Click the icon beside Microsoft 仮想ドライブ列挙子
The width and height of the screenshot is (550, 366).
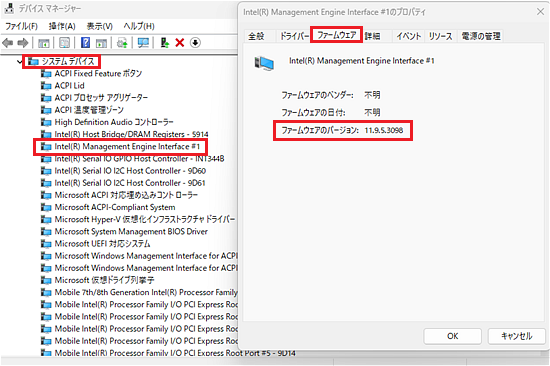pos(46,280)
